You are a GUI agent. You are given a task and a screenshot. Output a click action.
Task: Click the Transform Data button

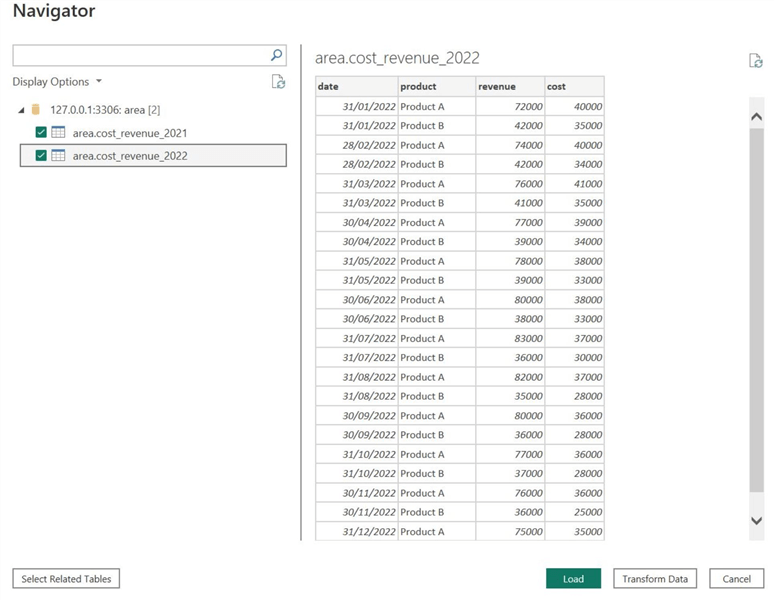click(655, 579)
